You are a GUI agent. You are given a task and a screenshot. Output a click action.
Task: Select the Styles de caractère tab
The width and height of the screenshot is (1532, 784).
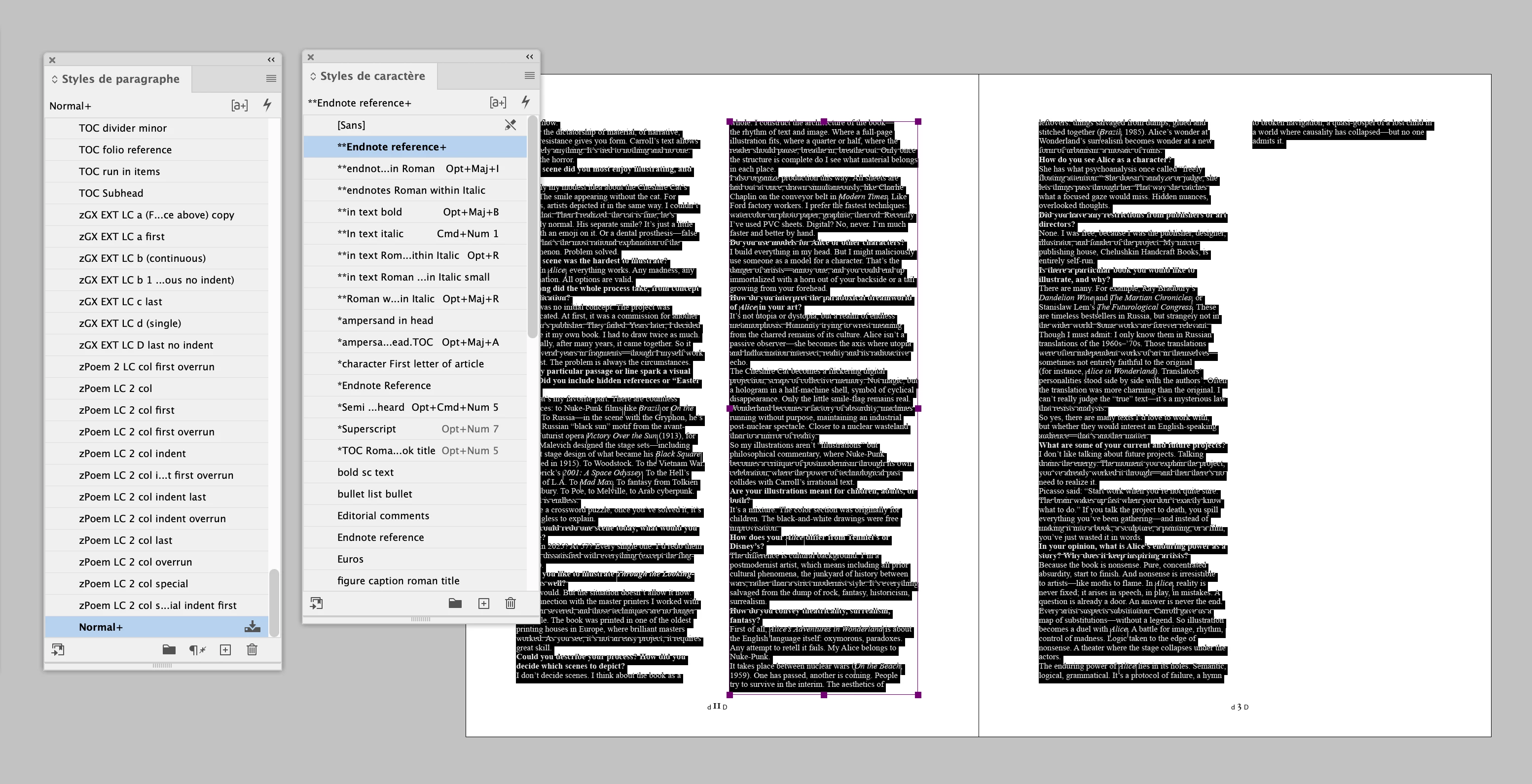(x=372, y=76)
